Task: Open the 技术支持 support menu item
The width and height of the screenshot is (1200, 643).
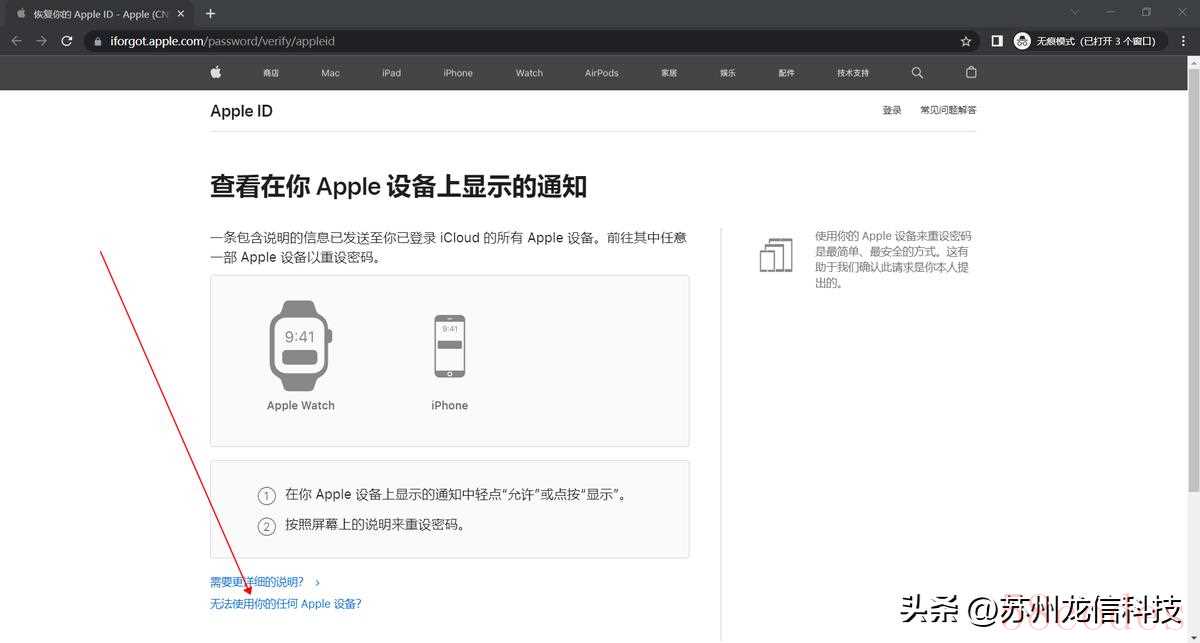Action: pos(853,73)
